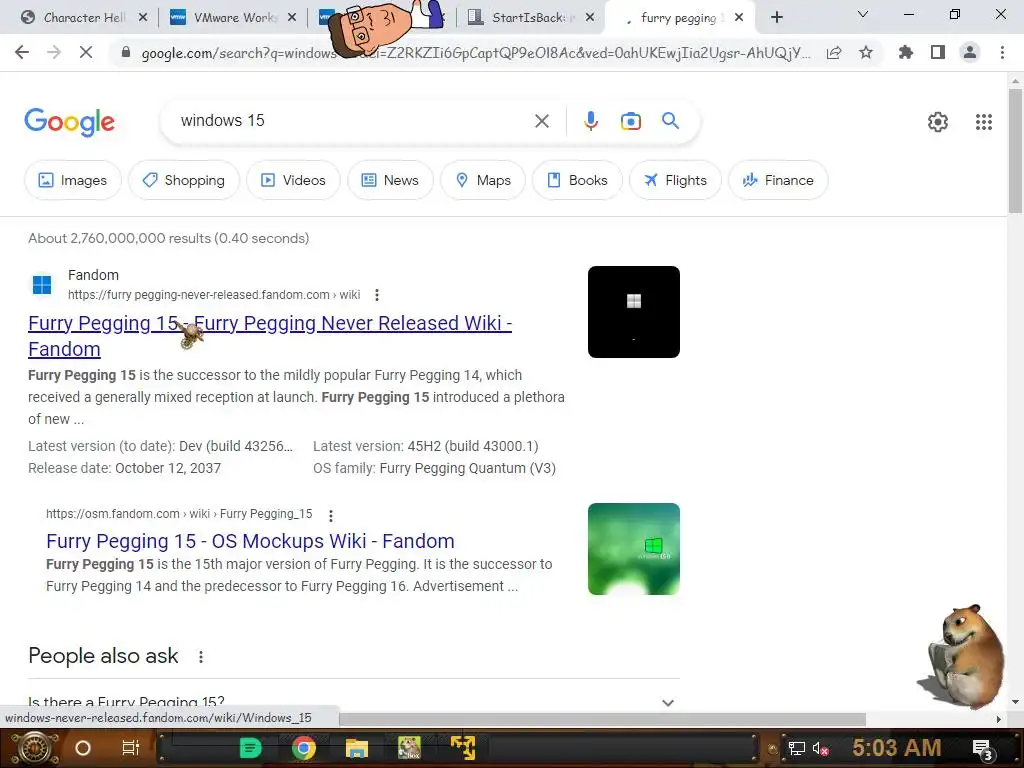Open People also ask options menu
Image resolution: width=1024 pixels, height=768 pixels.
click(201, 657)
